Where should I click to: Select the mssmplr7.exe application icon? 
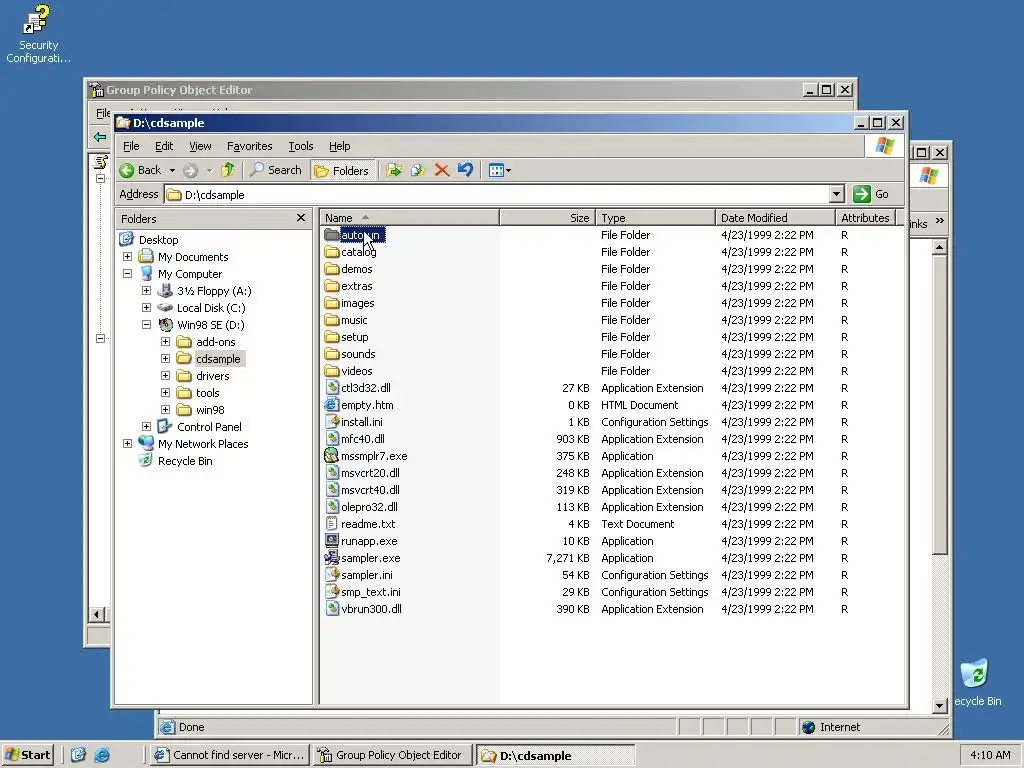[332, 456]
